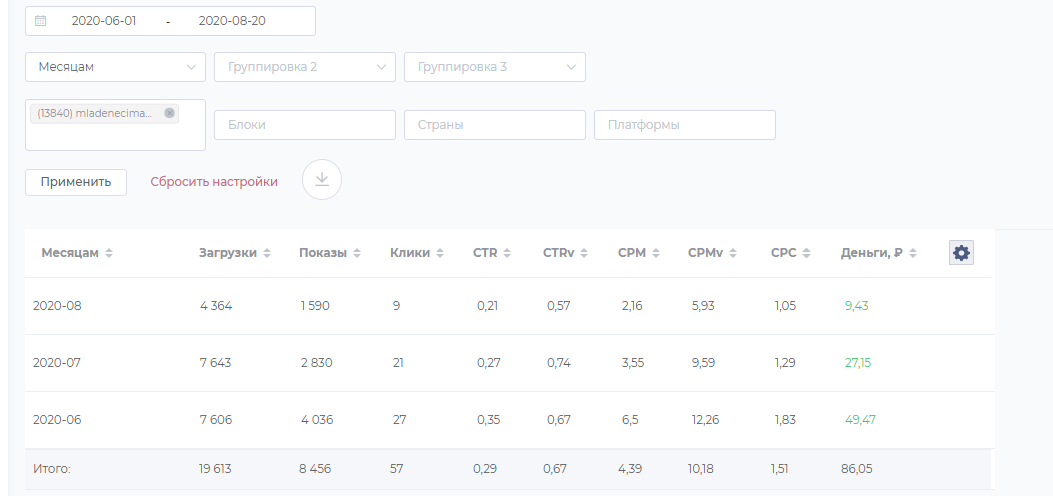Focus the Блоки filter field
This screenshot has width=1053, height=496.
click(x=305, y=125)
